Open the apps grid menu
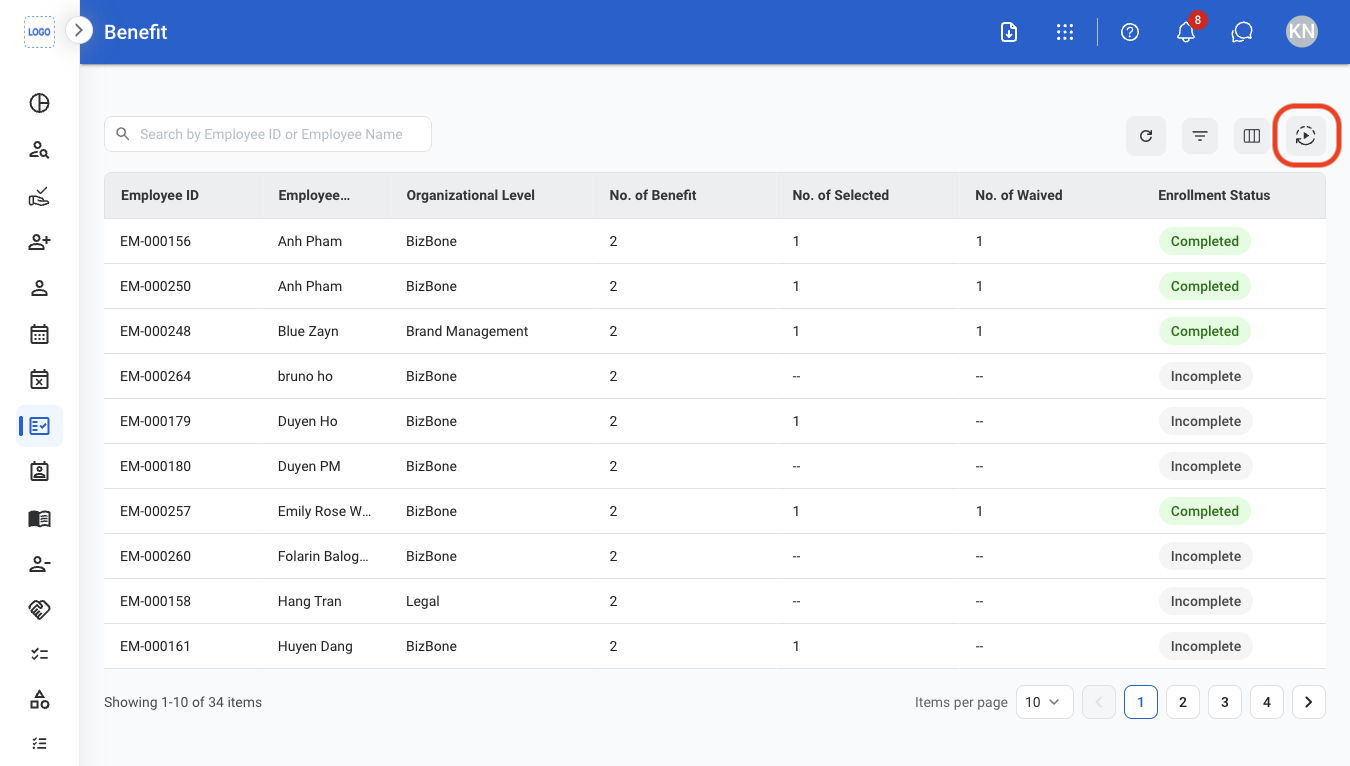 tap(1065, 32)
